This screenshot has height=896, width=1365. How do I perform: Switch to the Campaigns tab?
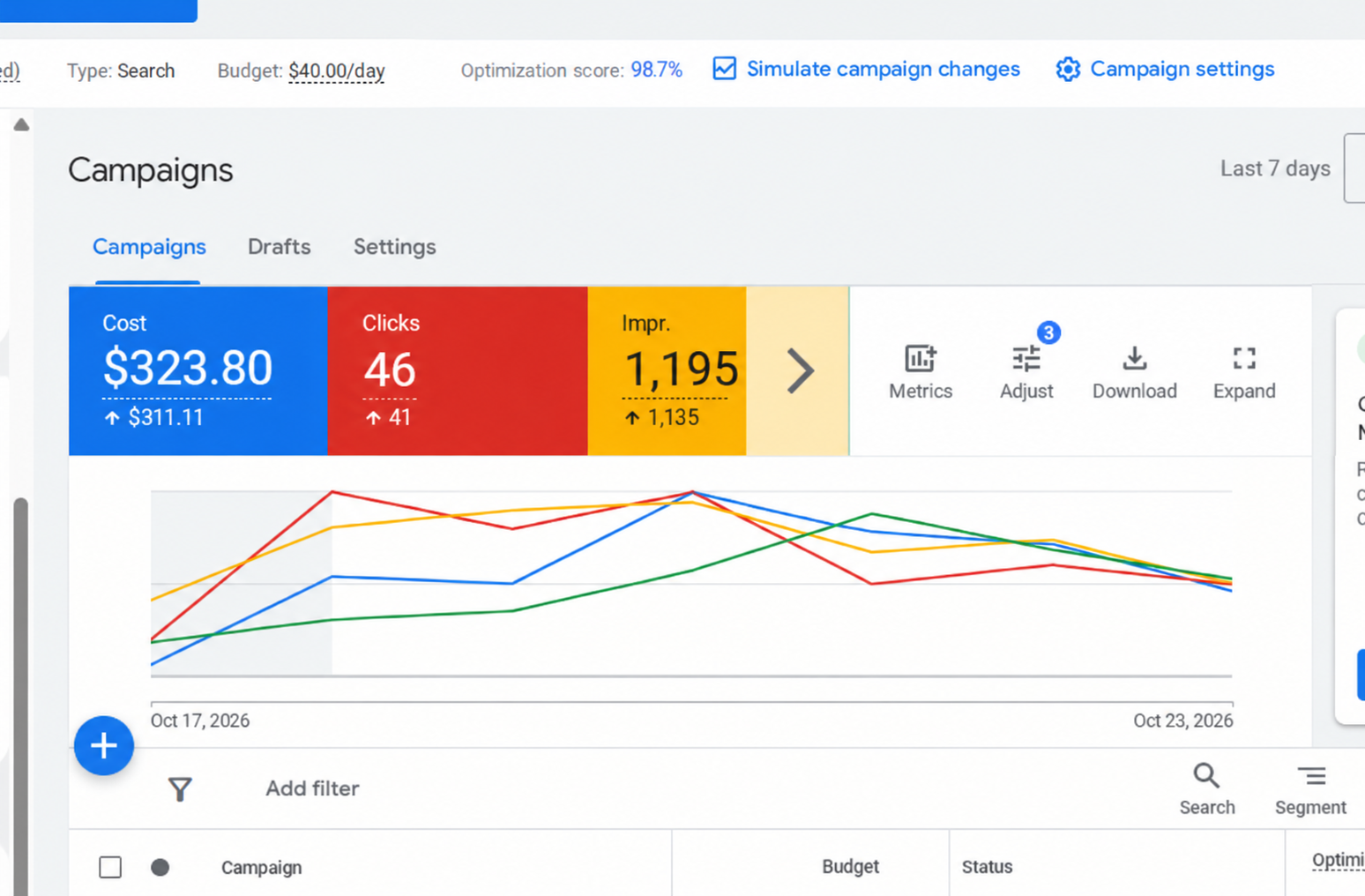tap(149, 247)
